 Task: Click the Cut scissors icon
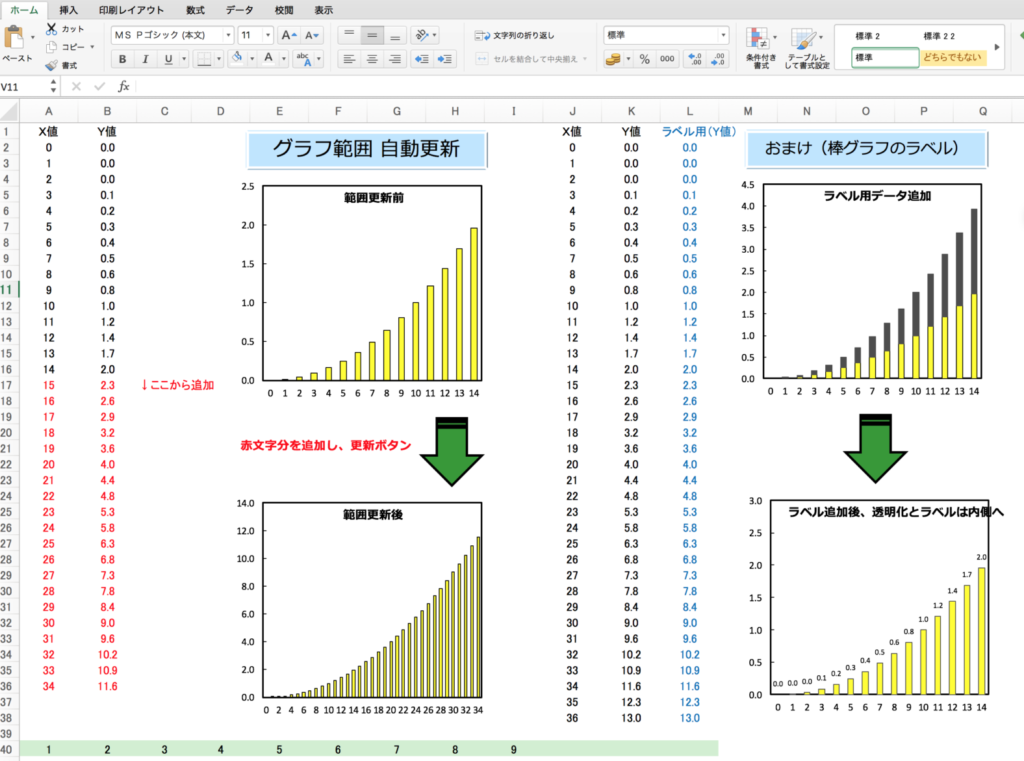point(50,29)
